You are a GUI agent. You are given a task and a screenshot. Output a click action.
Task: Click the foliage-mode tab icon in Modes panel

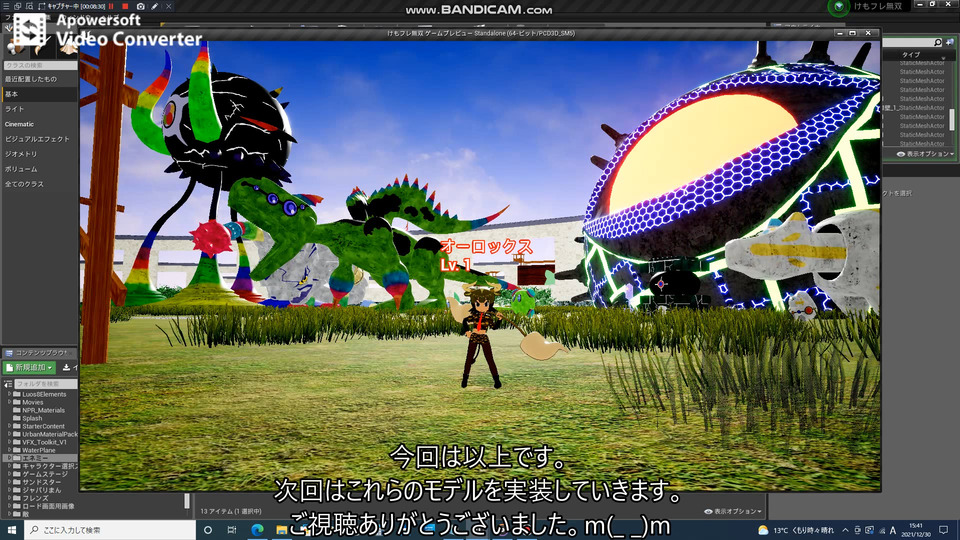tap(69, 47)
